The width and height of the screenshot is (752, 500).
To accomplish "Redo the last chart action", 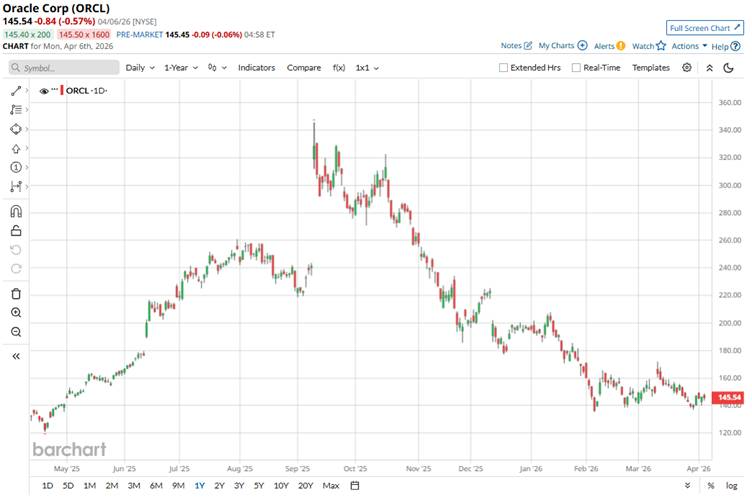I will pos(16,268).
